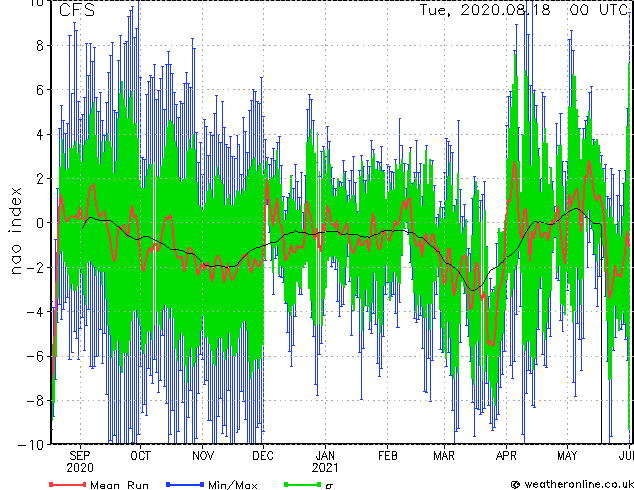The width and height of the screenshot is (634, 490).
Task: Click the Mean Run legend label
Action: pos(119,485)
